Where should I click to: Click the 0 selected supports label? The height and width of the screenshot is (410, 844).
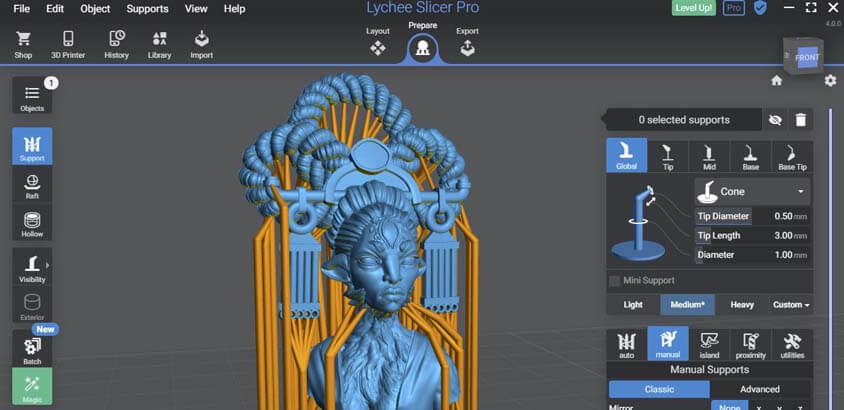click(684, 120)
